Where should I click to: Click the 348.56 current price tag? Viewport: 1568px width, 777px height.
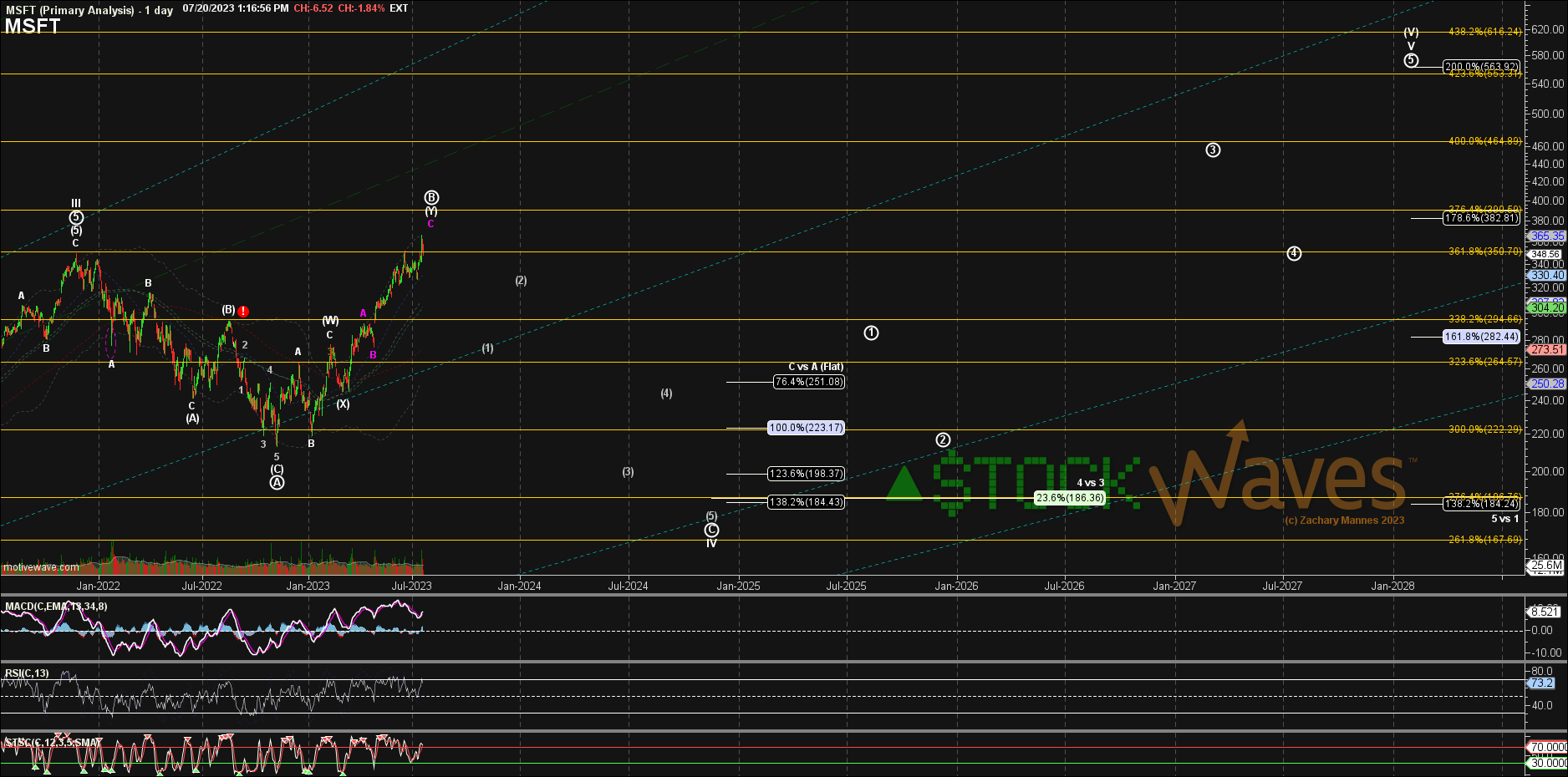(1545, 254)
